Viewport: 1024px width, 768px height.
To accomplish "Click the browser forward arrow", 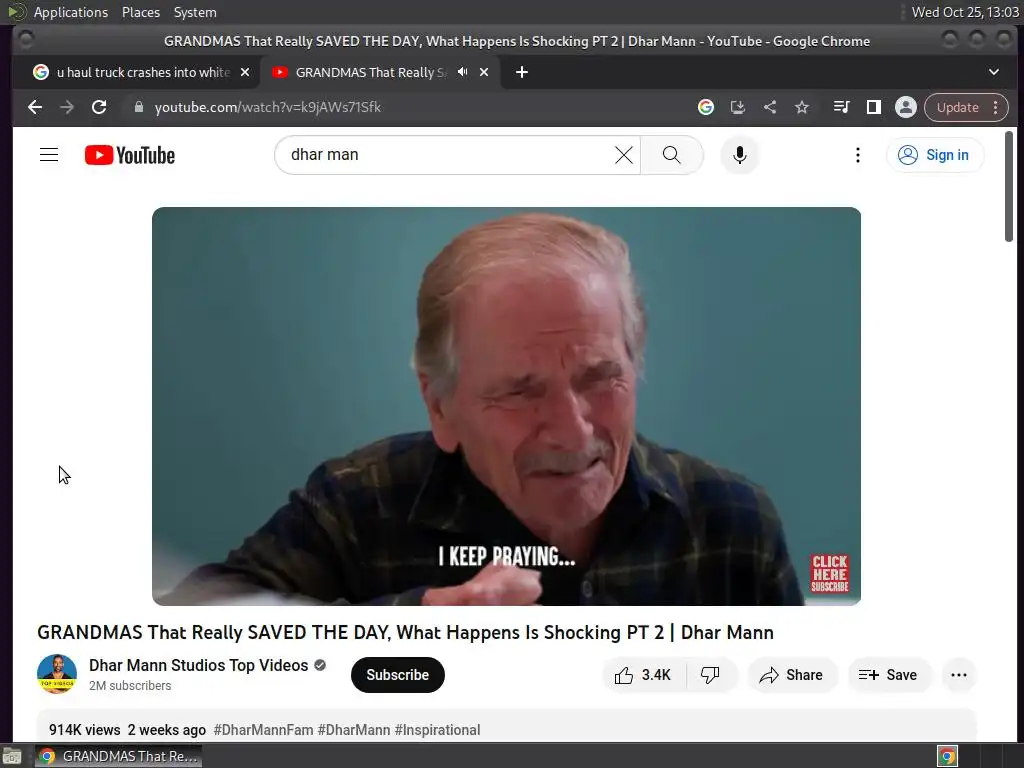I will [x=67, y=107].
